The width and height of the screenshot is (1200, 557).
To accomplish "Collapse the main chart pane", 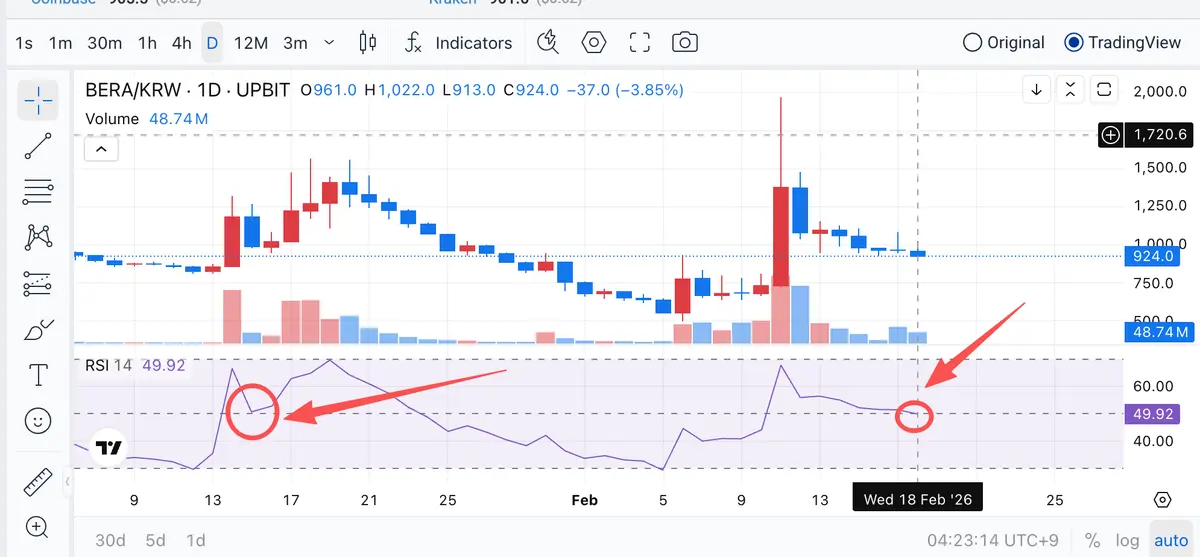I will tap(1071, 89).
